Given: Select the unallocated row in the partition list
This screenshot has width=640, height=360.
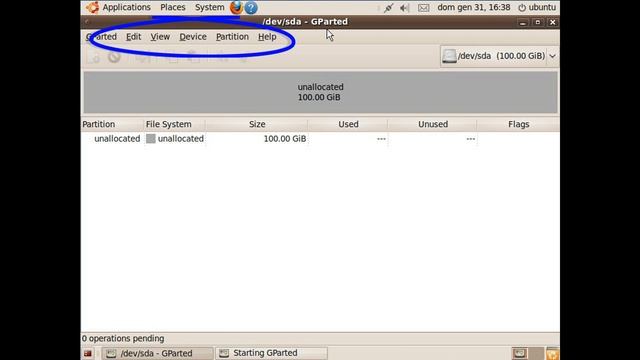Looking at the screenshot, I should (x=320, y=139).
